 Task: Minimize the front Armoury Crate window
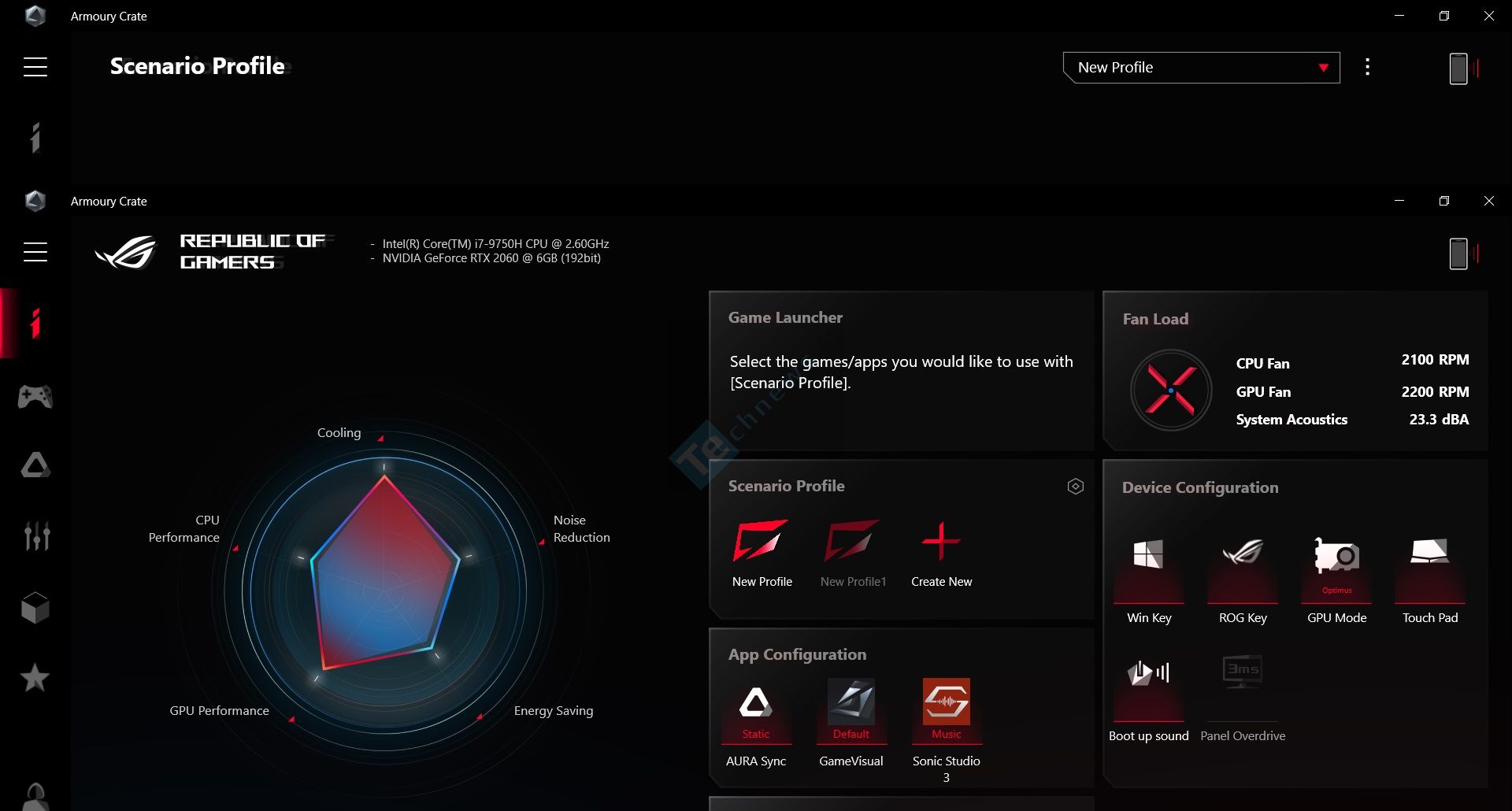pyautogui.click(x=1399, y=201)
